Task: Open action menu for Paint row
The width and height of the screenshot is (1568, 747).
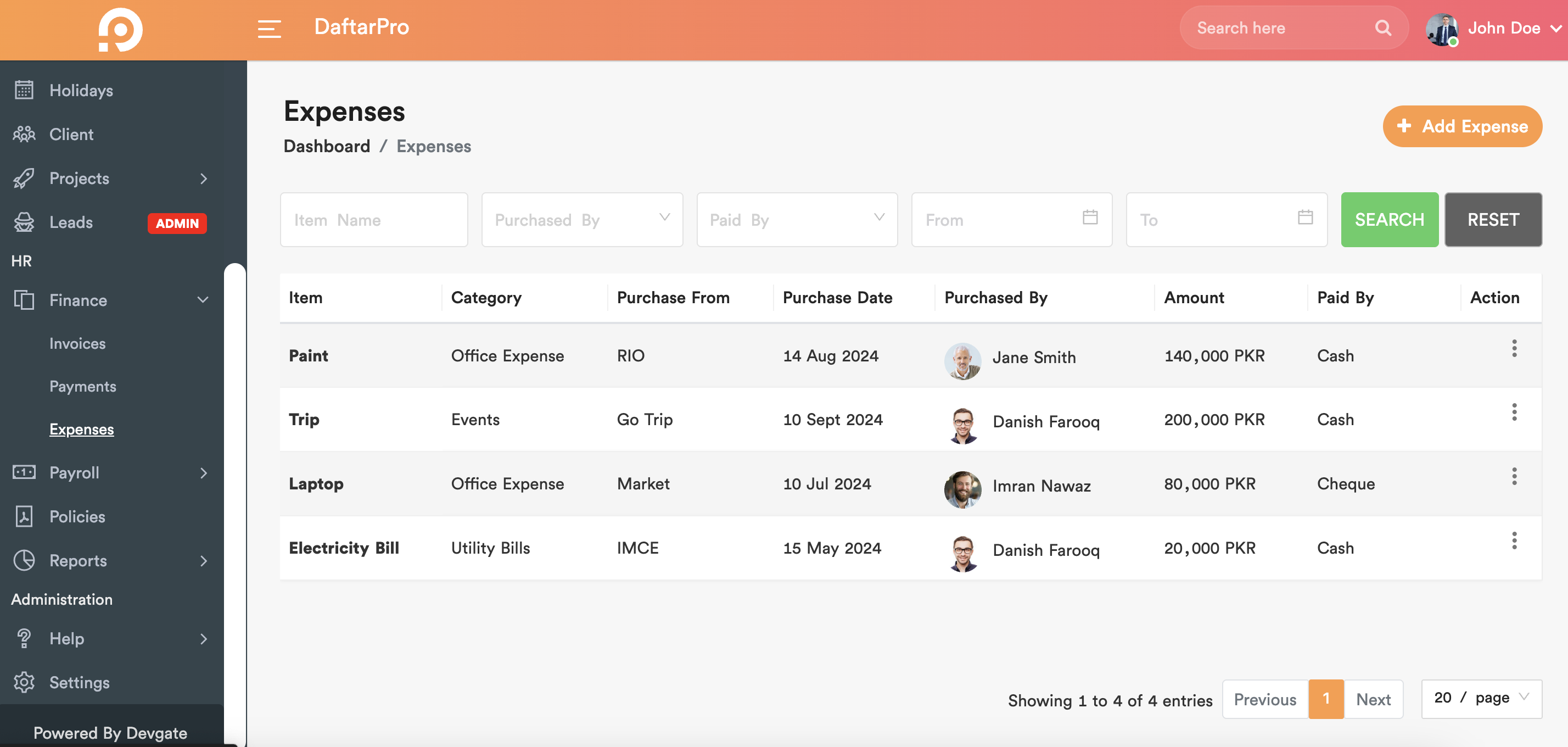Action: 1514,348
